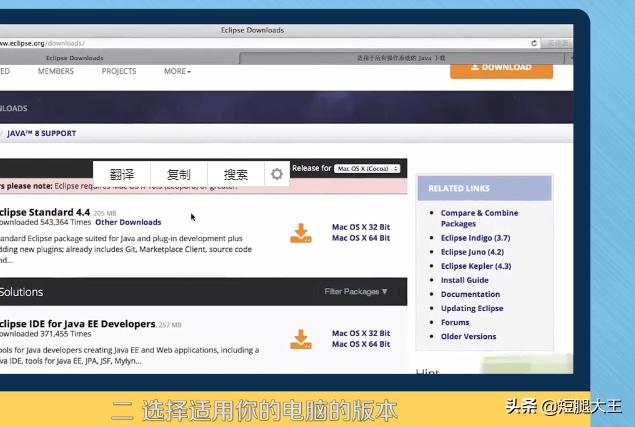
Task: Click the Eclipse Standard download arrow icon
Action: click(300, 233)
